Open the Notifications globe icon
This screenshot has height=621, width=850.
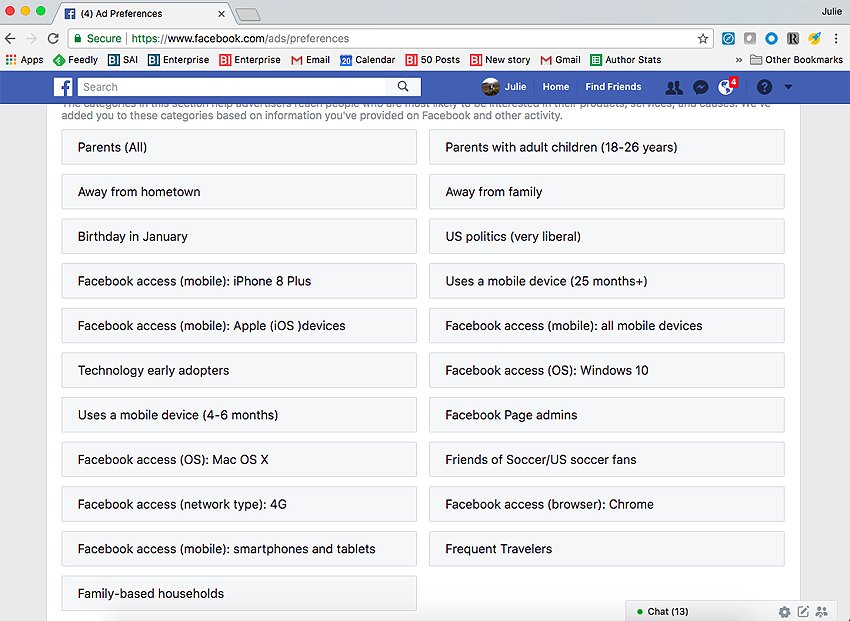click(726, 87)
